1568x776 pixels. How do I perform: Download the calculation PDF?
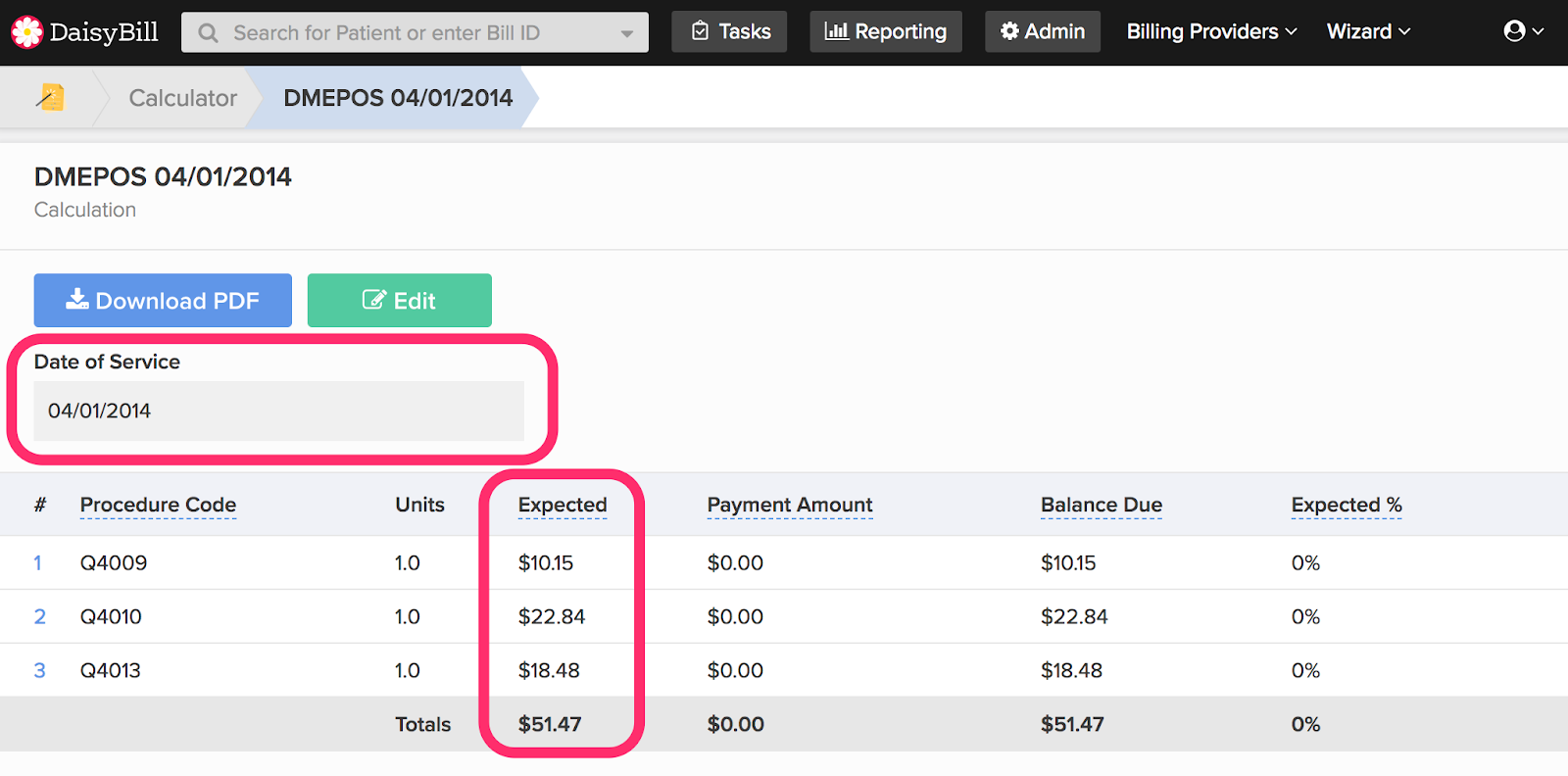[x=163, y=300]
